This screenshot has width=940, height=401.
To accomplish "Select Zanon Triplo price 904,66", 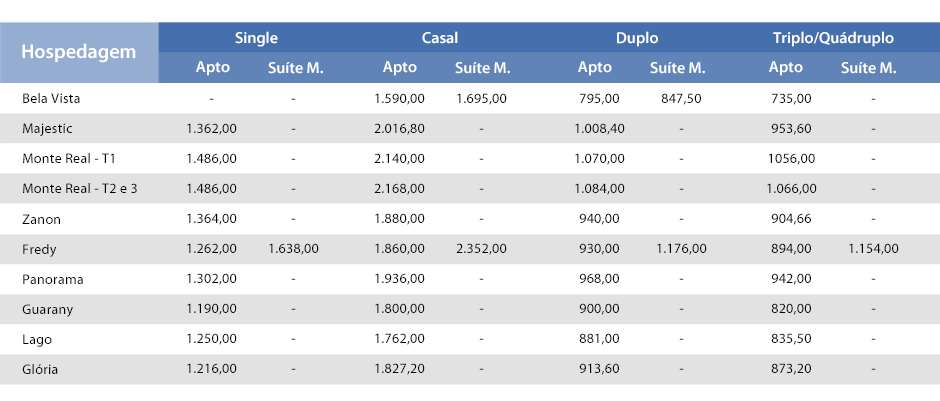I will tap(791, 219).
